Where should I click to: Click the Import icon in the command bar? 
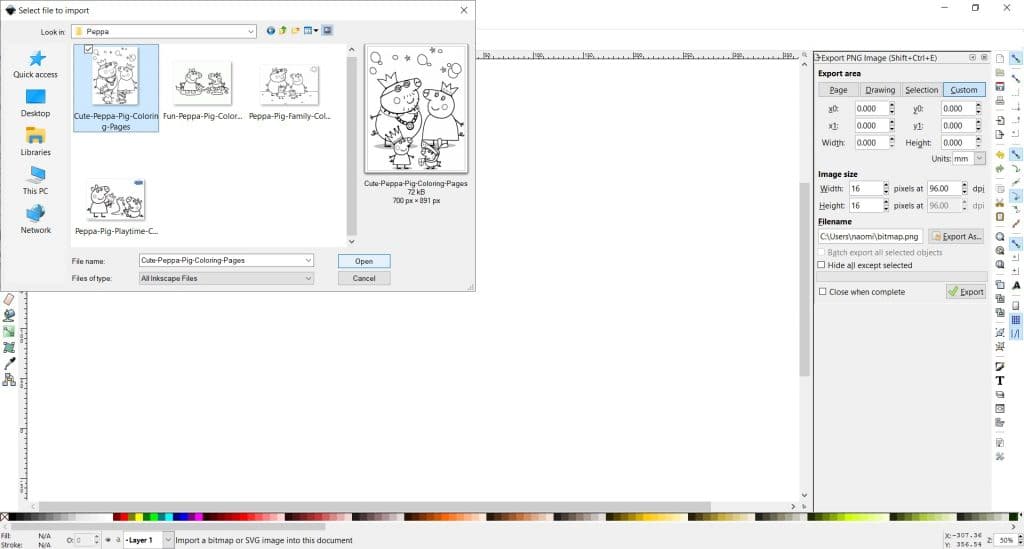coord(1000,121)
